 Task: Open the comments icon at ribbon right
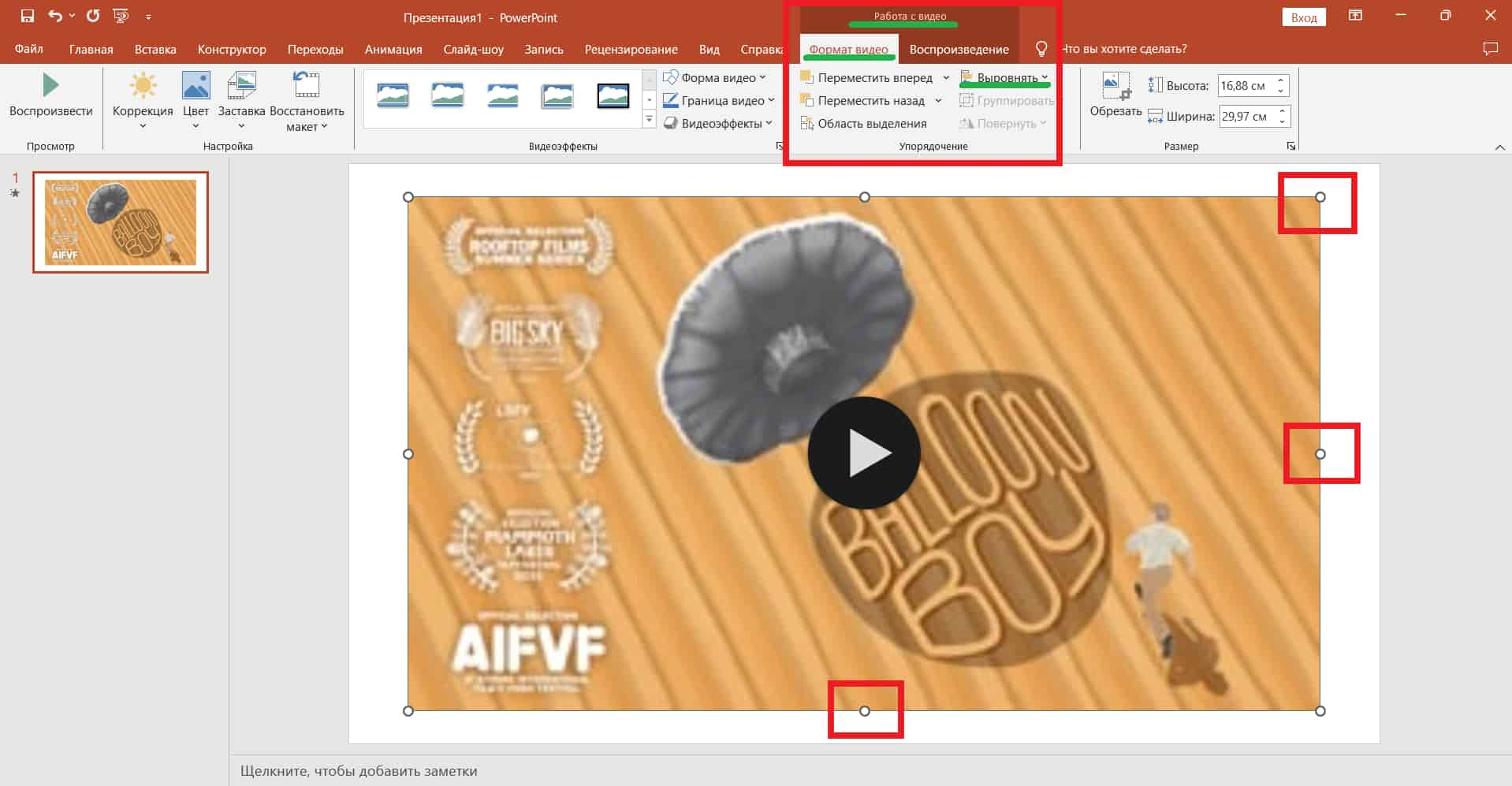pyautogui.click(x=1490, y=49)
